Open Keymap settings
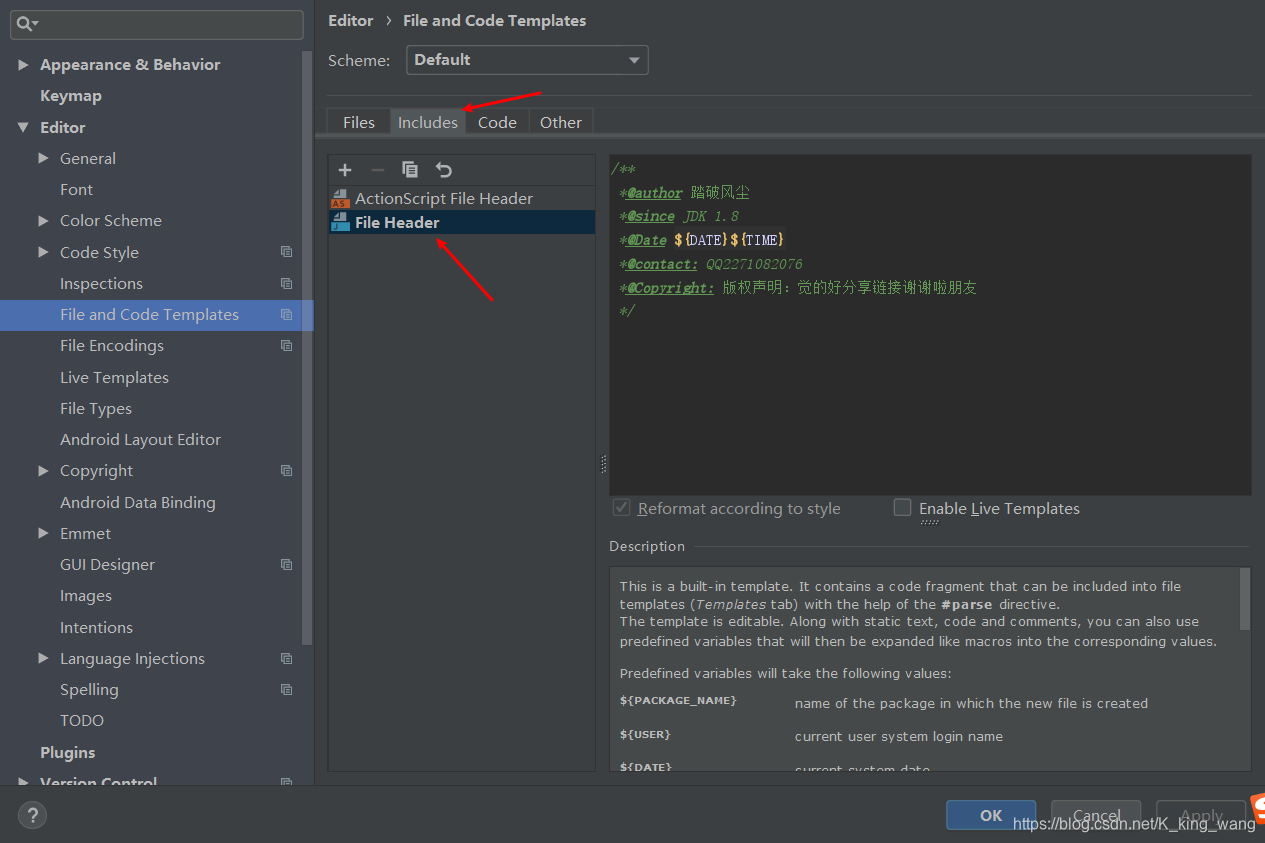Viewport: 1265px width, 843px height. point(71,96)
